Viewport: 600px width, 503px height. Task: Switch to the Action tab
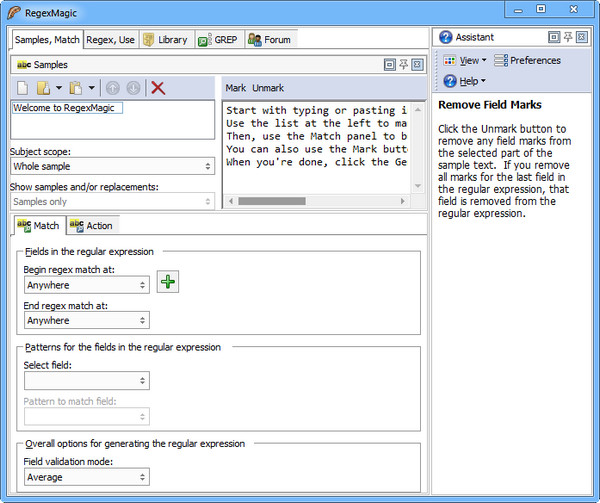pyautogui.click(x=91, y=226)
